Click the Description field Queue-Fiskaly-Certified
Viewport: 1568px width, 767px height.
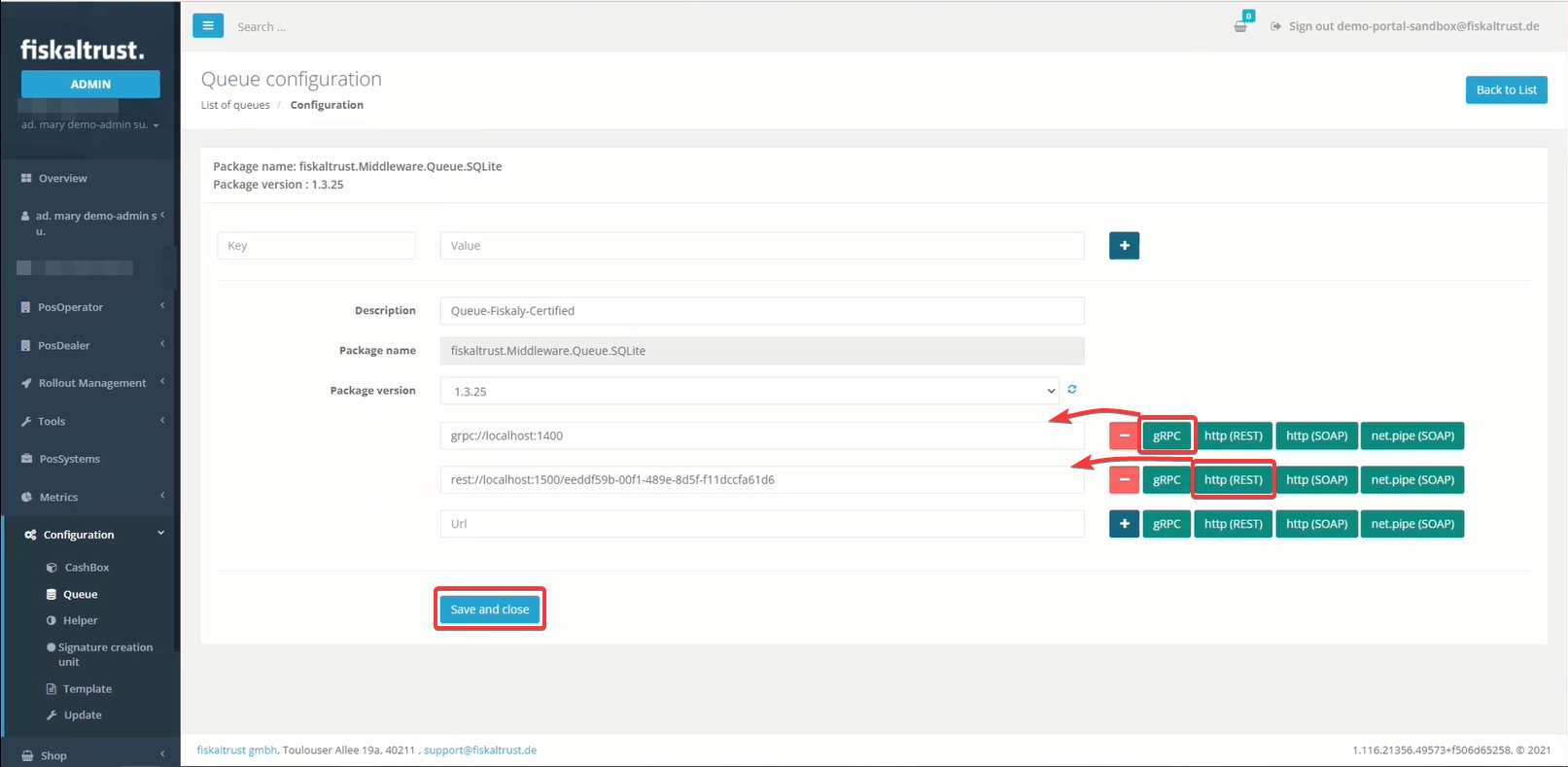coord(762,311)
